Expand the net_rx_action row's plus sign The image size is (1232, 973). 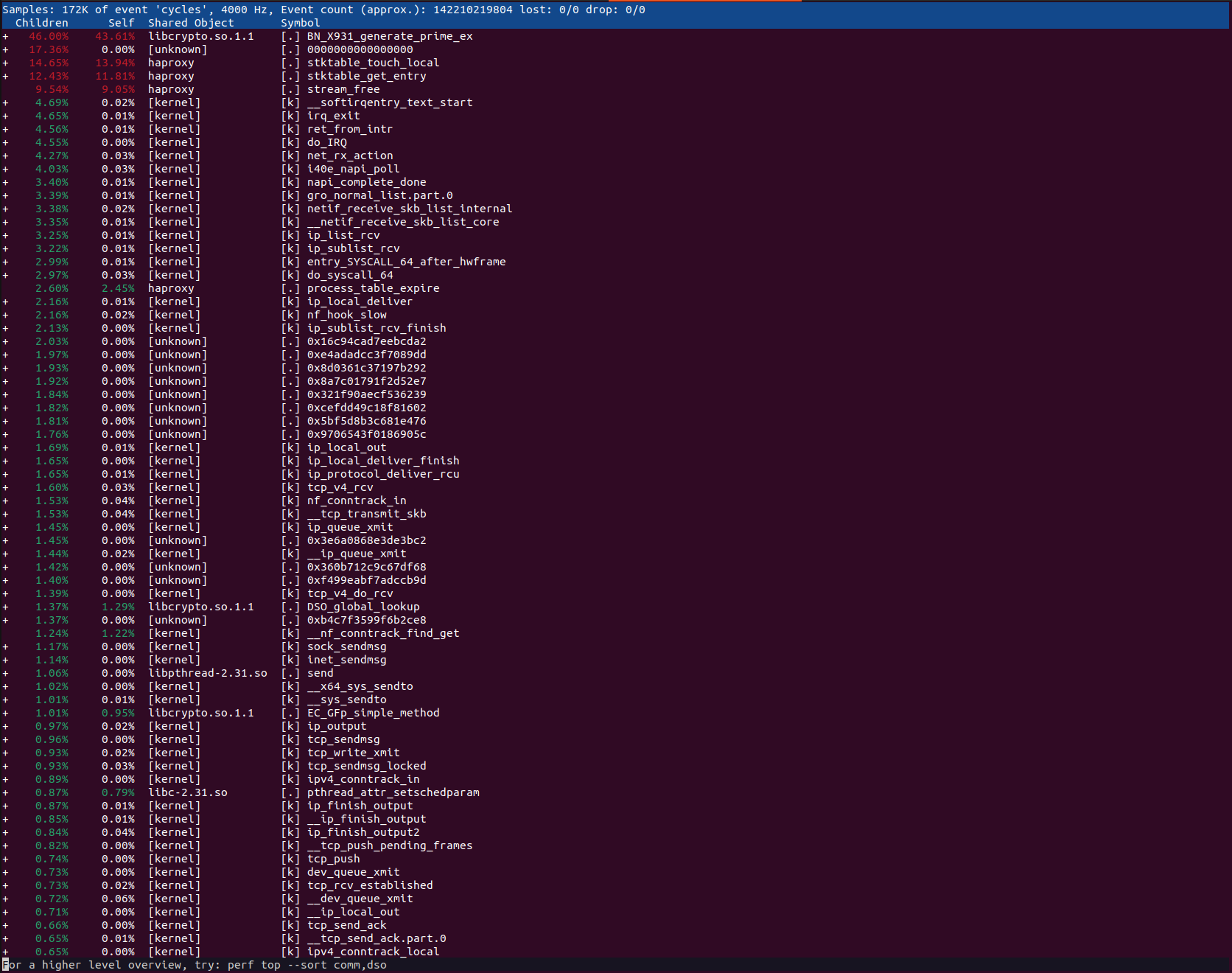(x=5, y=156)
